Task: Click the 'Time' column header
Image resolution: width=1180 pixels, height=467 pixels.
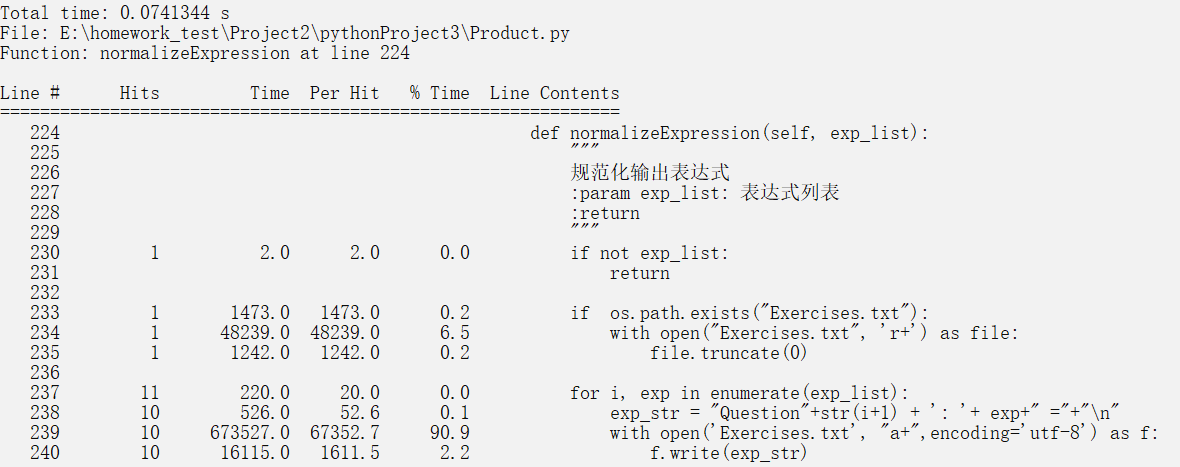Action: pos(269,93)
